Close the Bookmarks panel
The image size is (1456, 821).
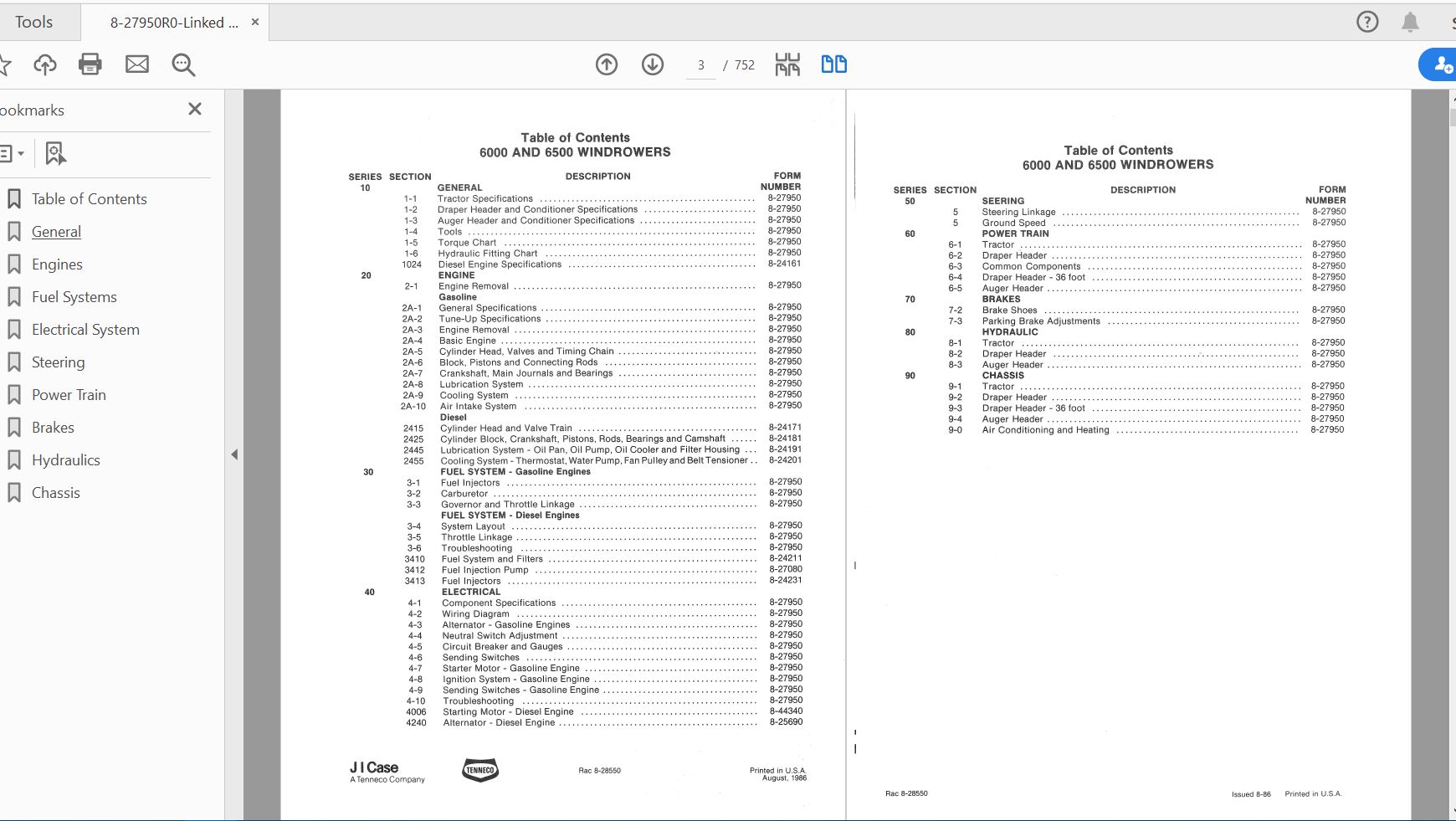[x=195, y=109]
